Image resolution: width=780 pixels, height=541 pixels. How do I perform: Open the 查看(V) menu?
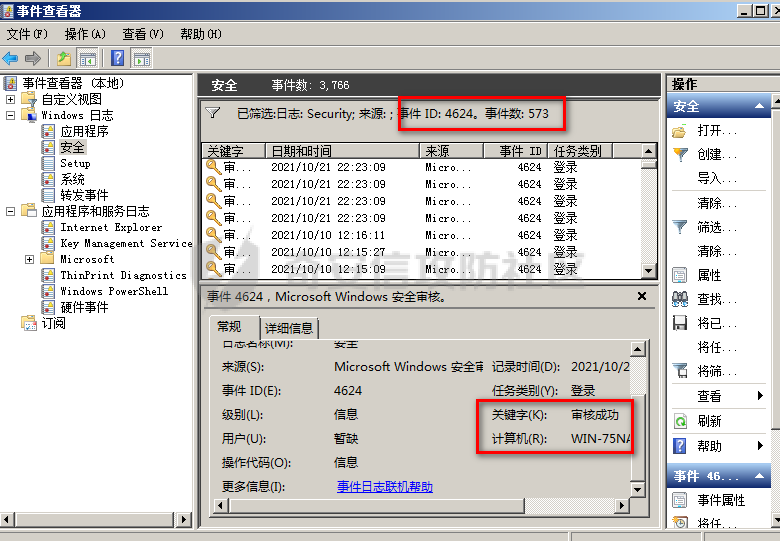143,34
